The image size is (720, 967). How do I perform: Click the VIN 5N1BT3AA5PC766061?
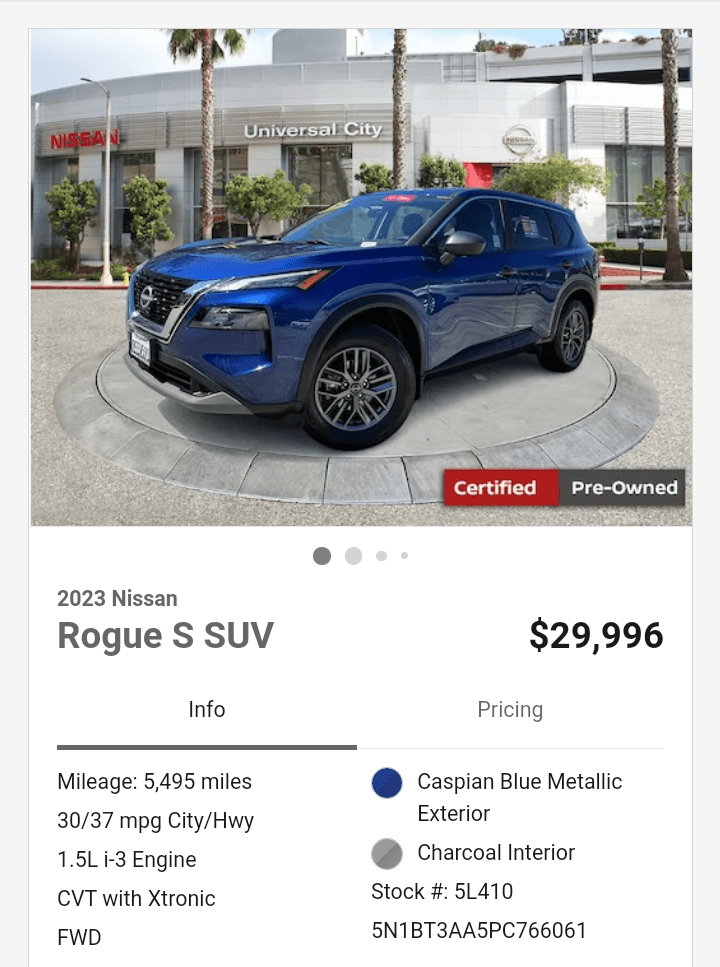pyautogui.click(x=479, y=931)
